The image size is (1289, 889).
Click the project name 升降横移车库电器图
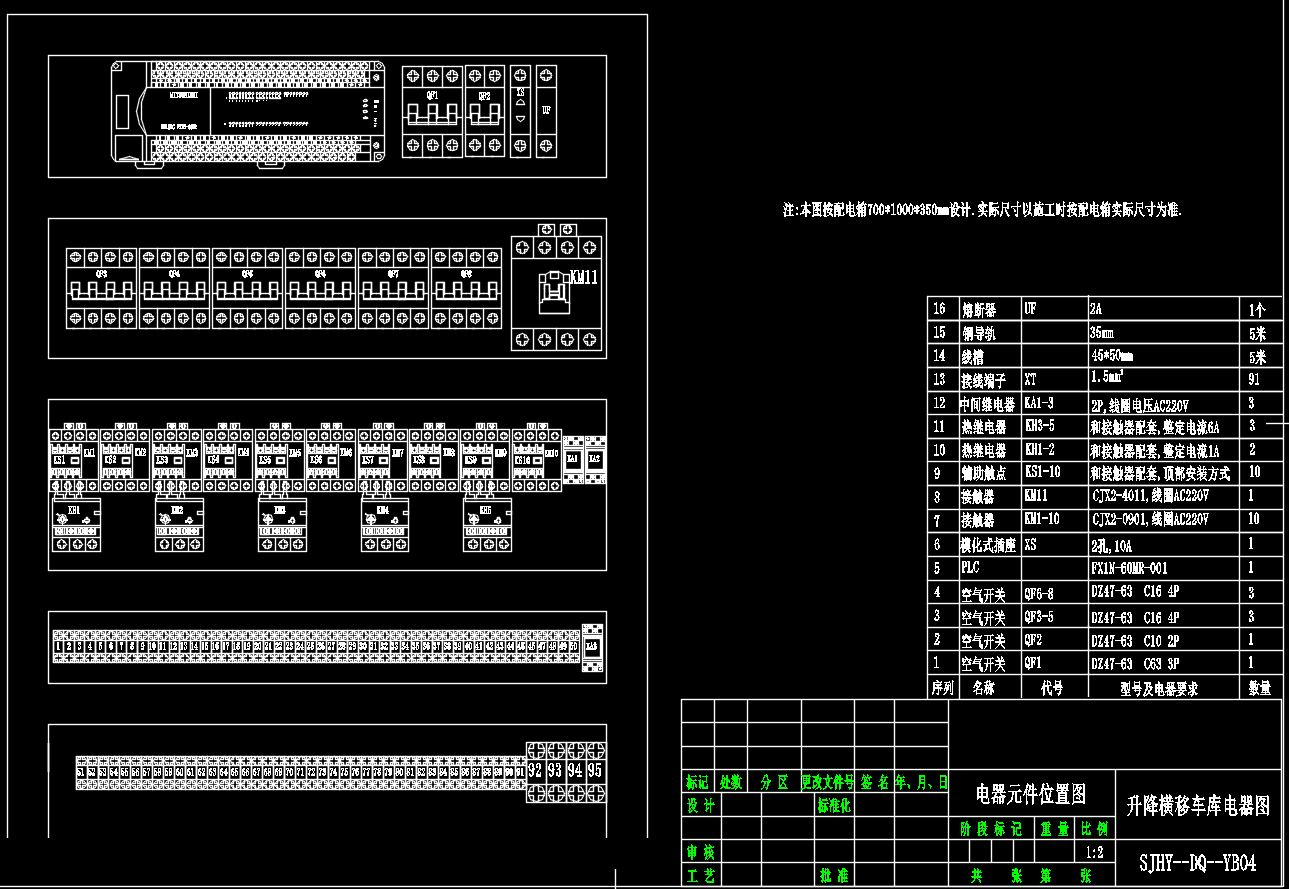pyautogui.click(x=1198, y=805)
